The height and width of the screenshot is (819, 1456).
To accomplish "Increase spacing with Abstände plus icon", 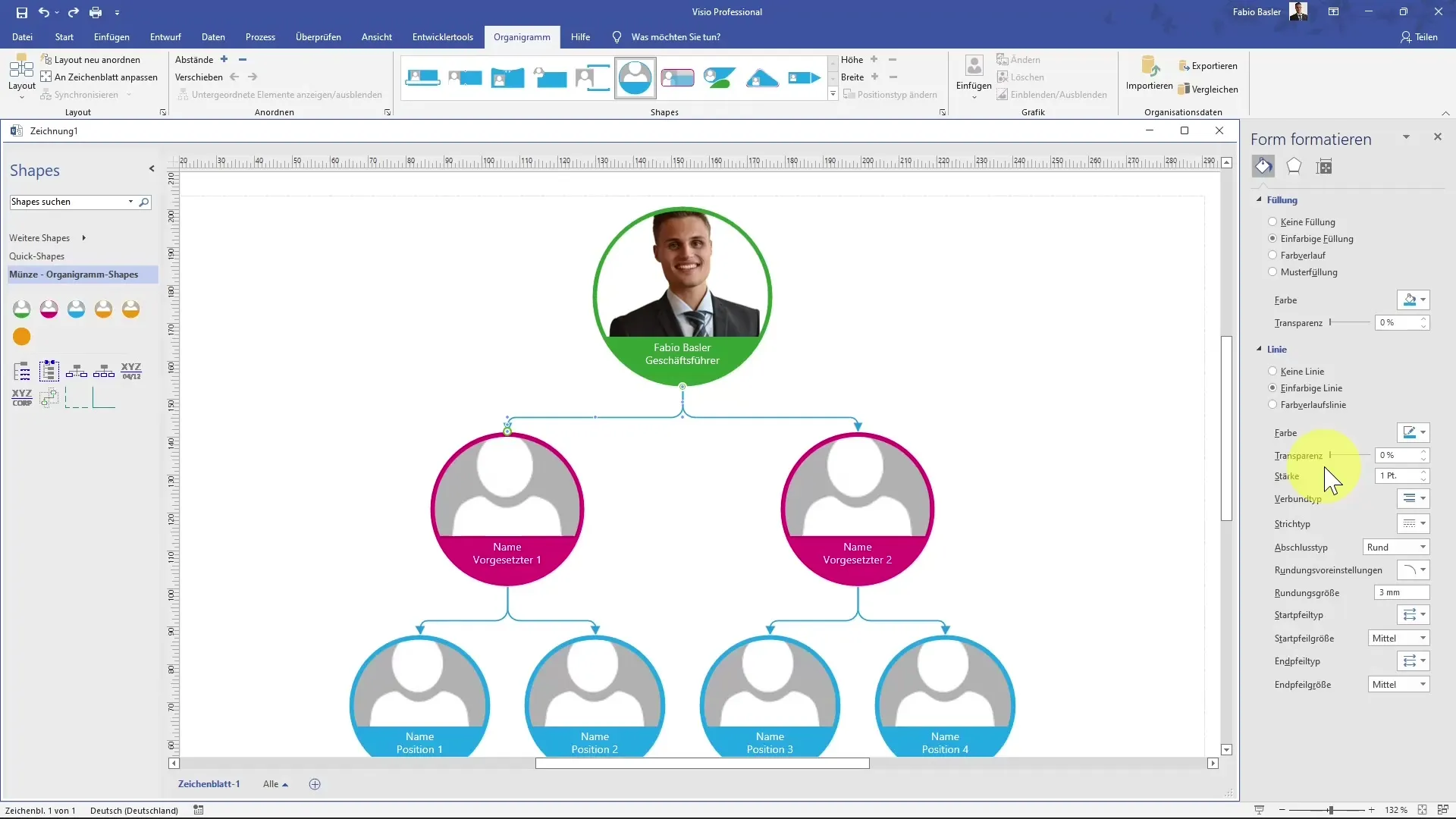I will tap(224, 59).
